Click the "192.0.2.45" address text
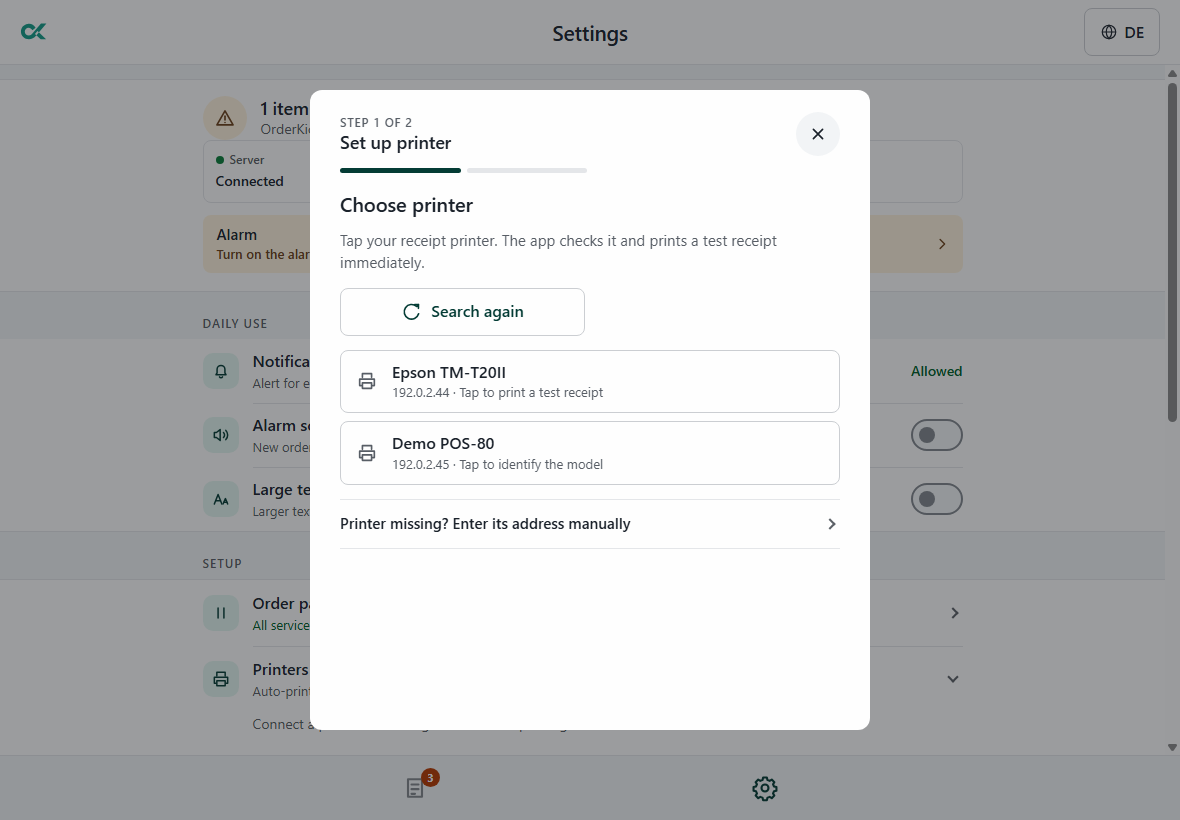The image size is (1180, 820). click(421, 465)
